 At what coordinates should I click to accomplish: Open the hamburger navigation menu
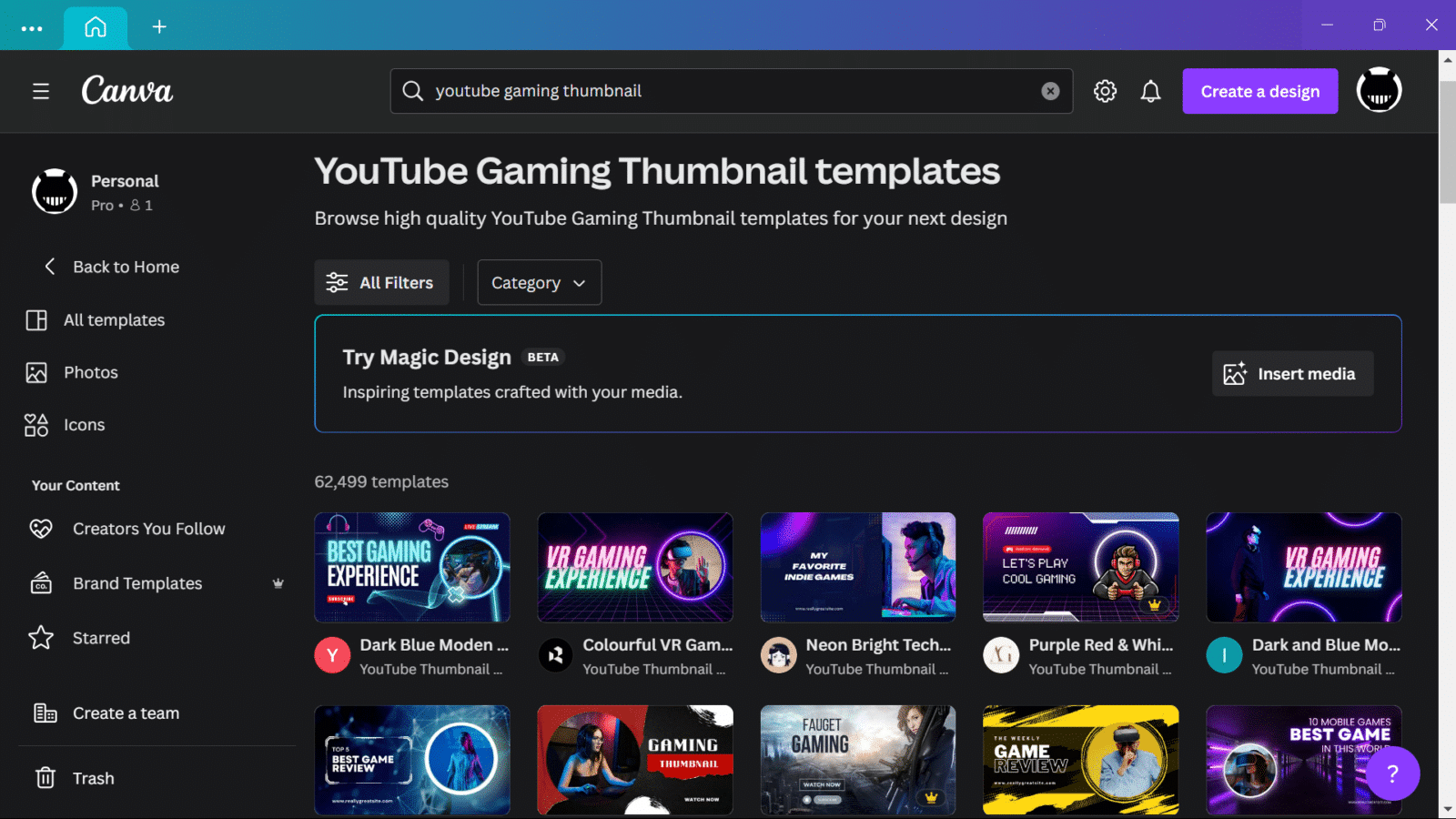point(41,91)
